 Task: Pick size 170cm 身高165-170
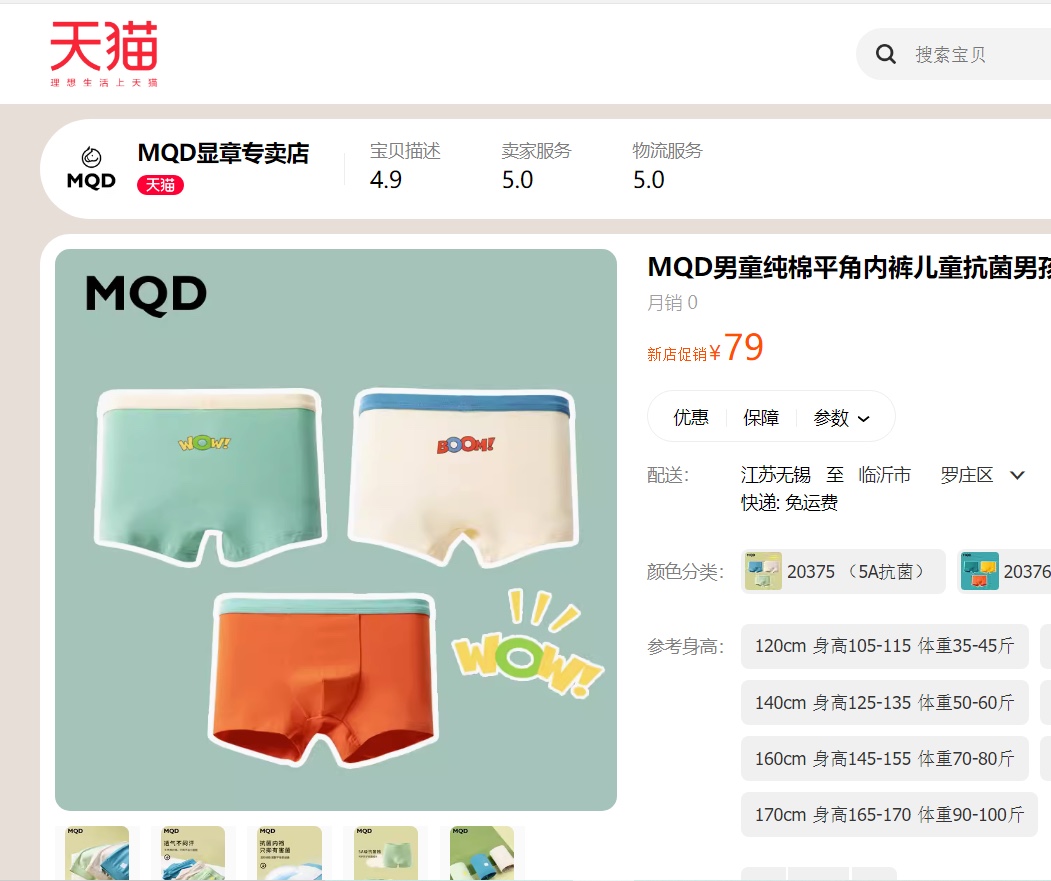point(889,815)
